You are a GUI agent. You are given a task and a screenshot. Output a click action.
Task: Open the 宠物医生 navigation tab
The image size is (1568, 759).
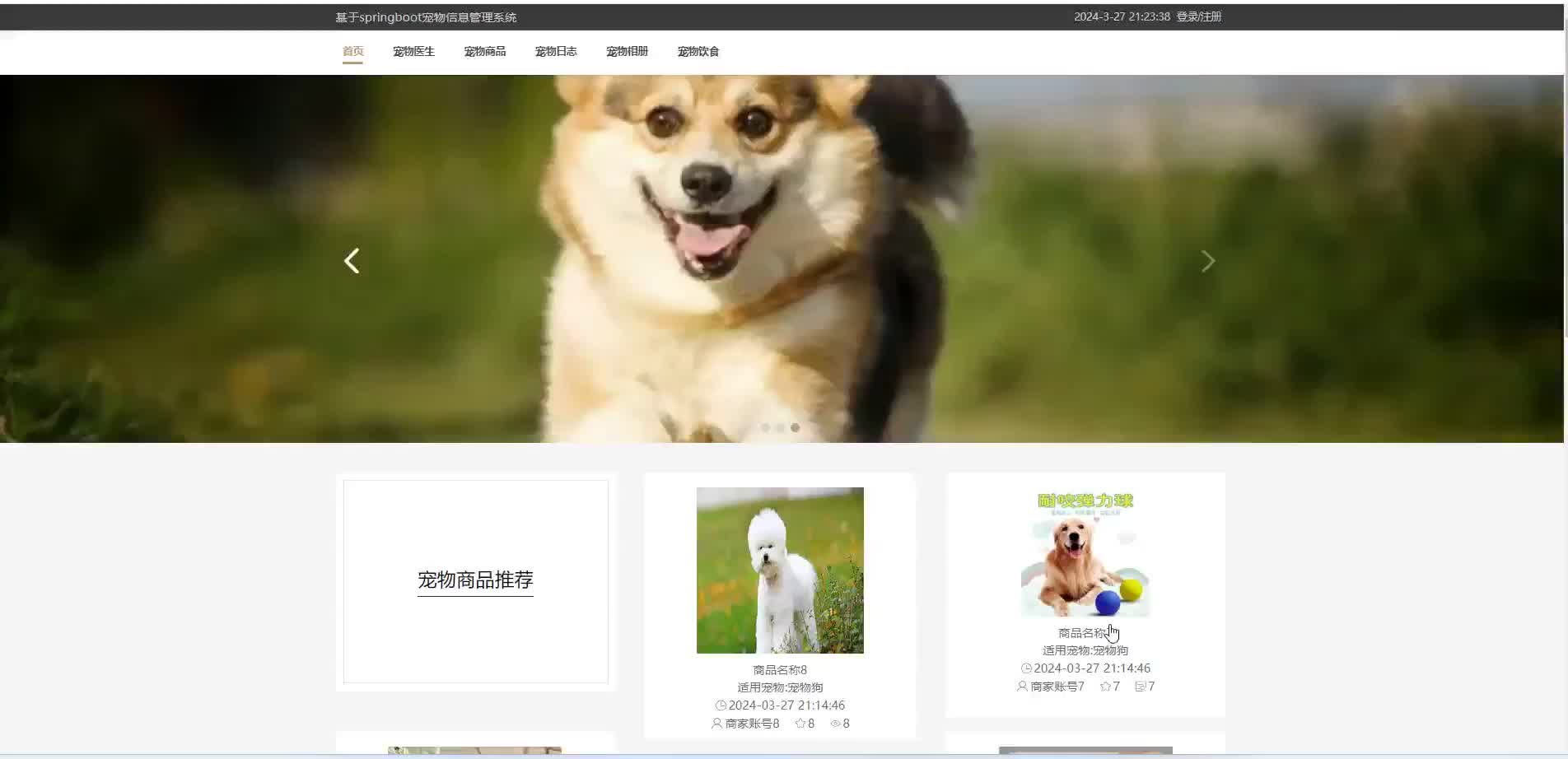pos(413,51)
